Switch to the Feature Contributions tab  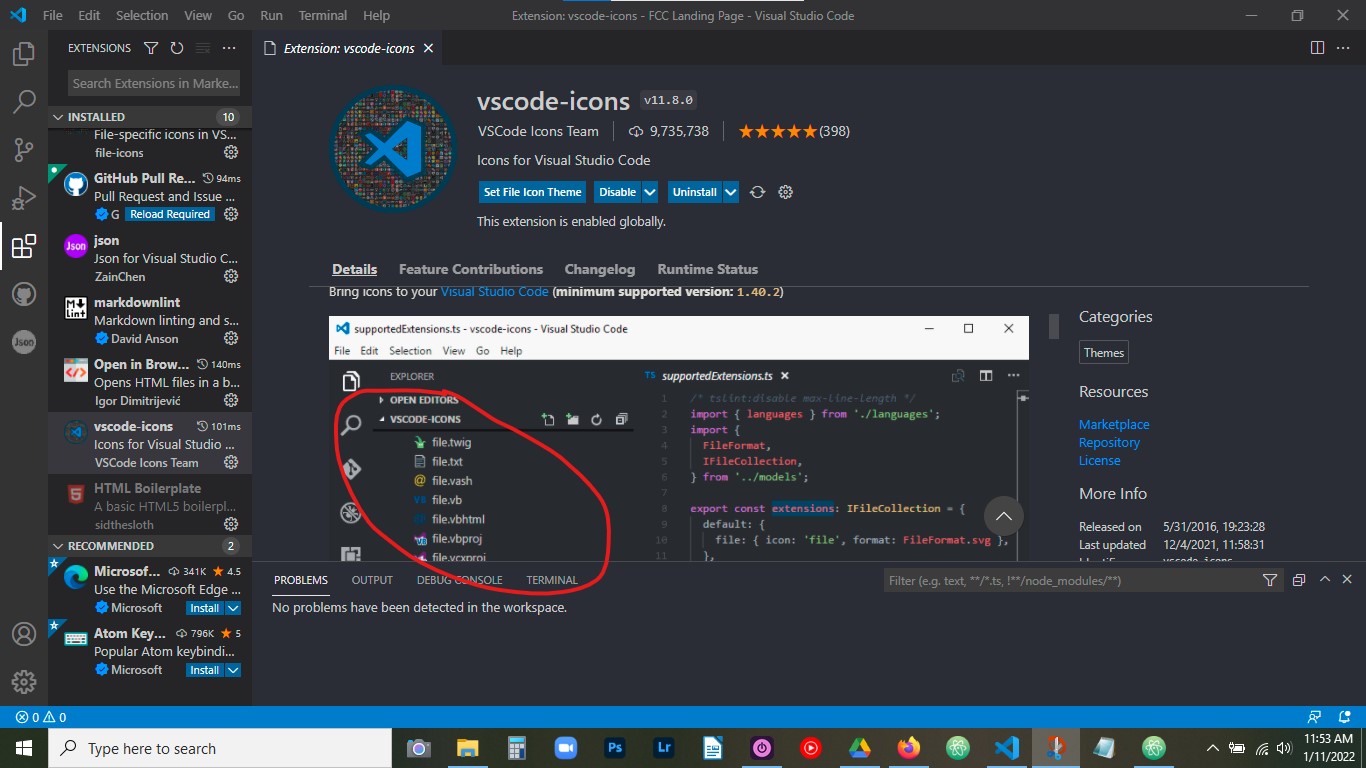pos(471,269)
